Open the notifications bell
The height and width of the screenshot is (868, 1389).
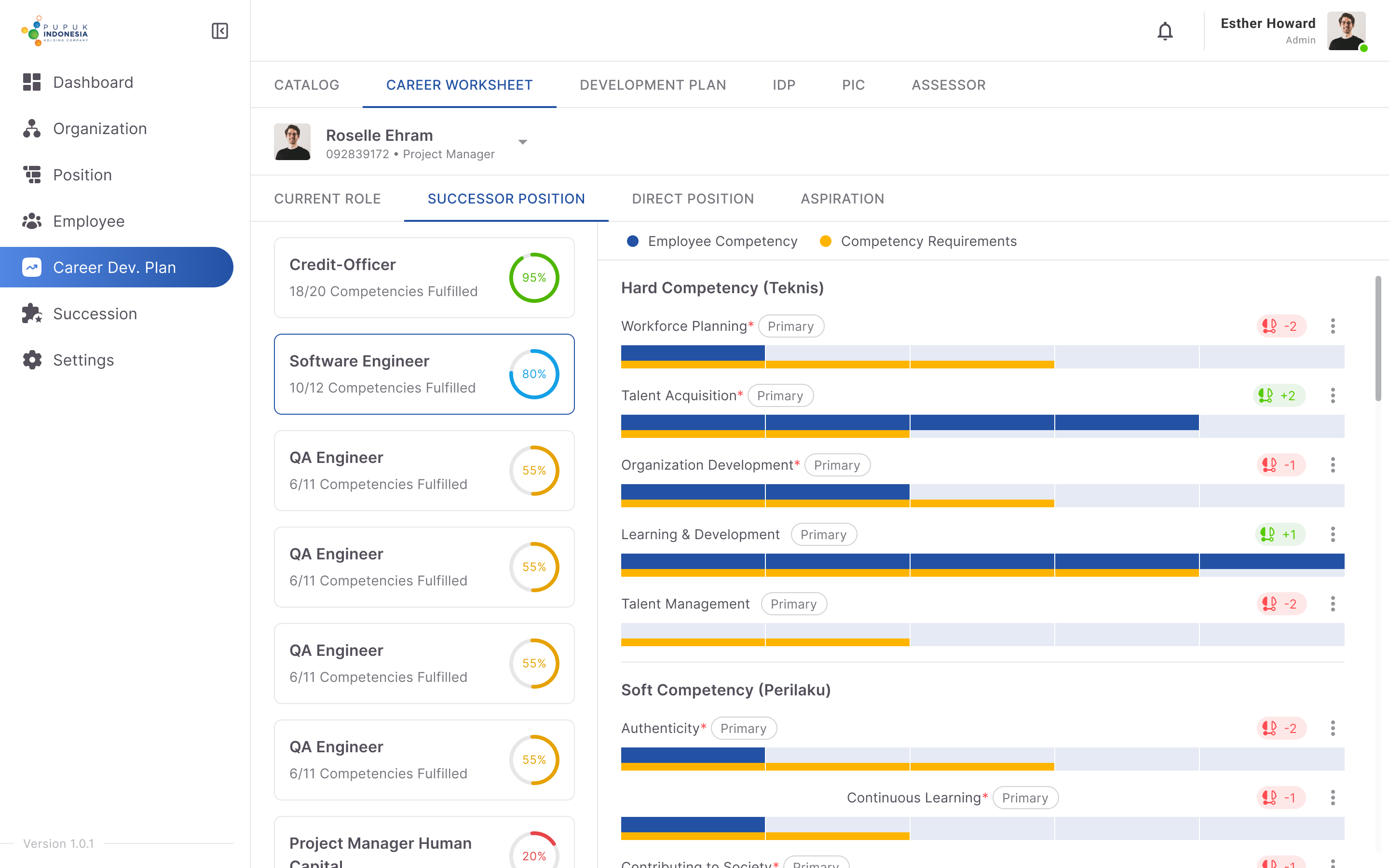click(1165, 31)
